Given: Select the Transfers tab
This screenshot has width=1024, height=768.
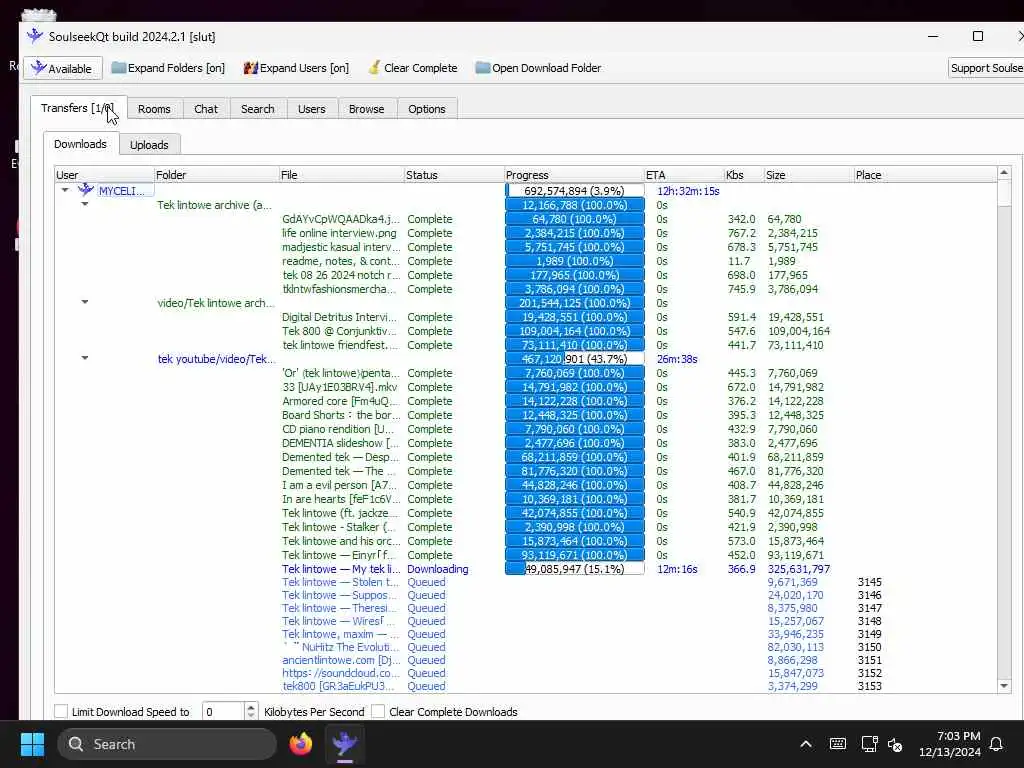Looking at the screenshot, I should click(78, 108).
